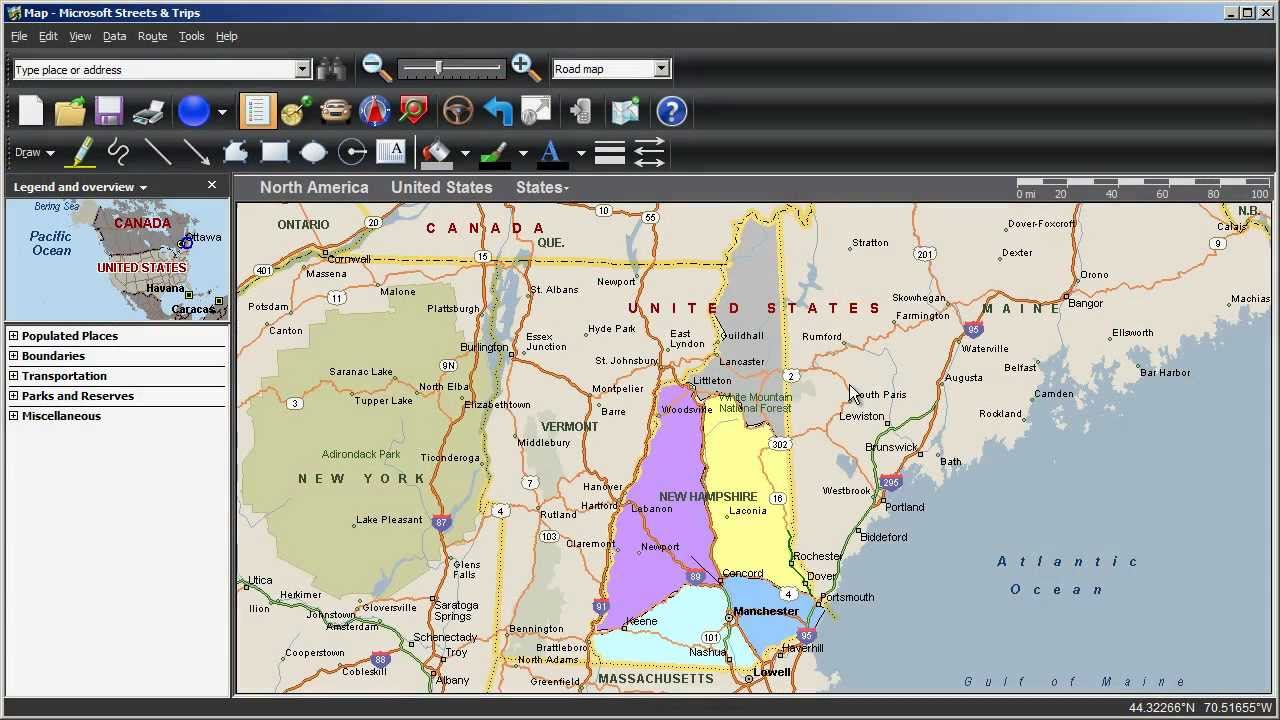Open the Line color dropdown arrow

tap(523, 154)
